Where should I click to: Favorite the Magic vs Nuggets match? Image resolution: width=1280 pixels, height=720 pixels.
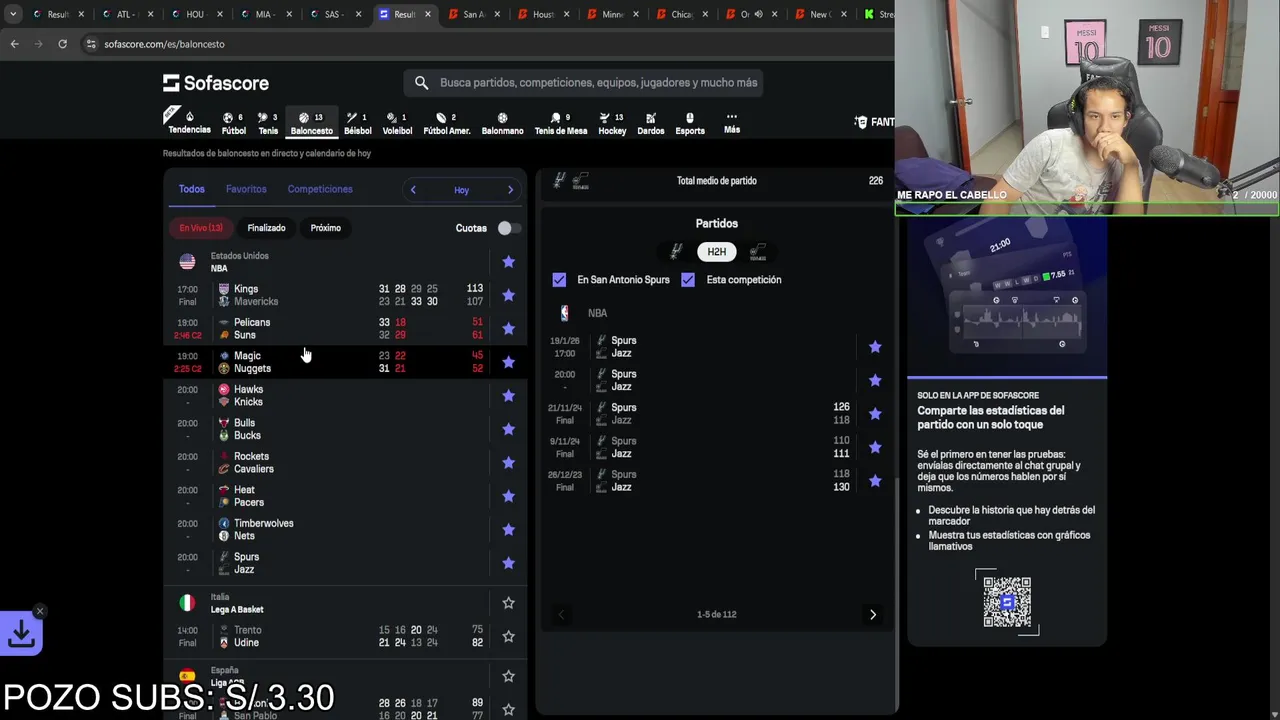(x=508, y=362)
